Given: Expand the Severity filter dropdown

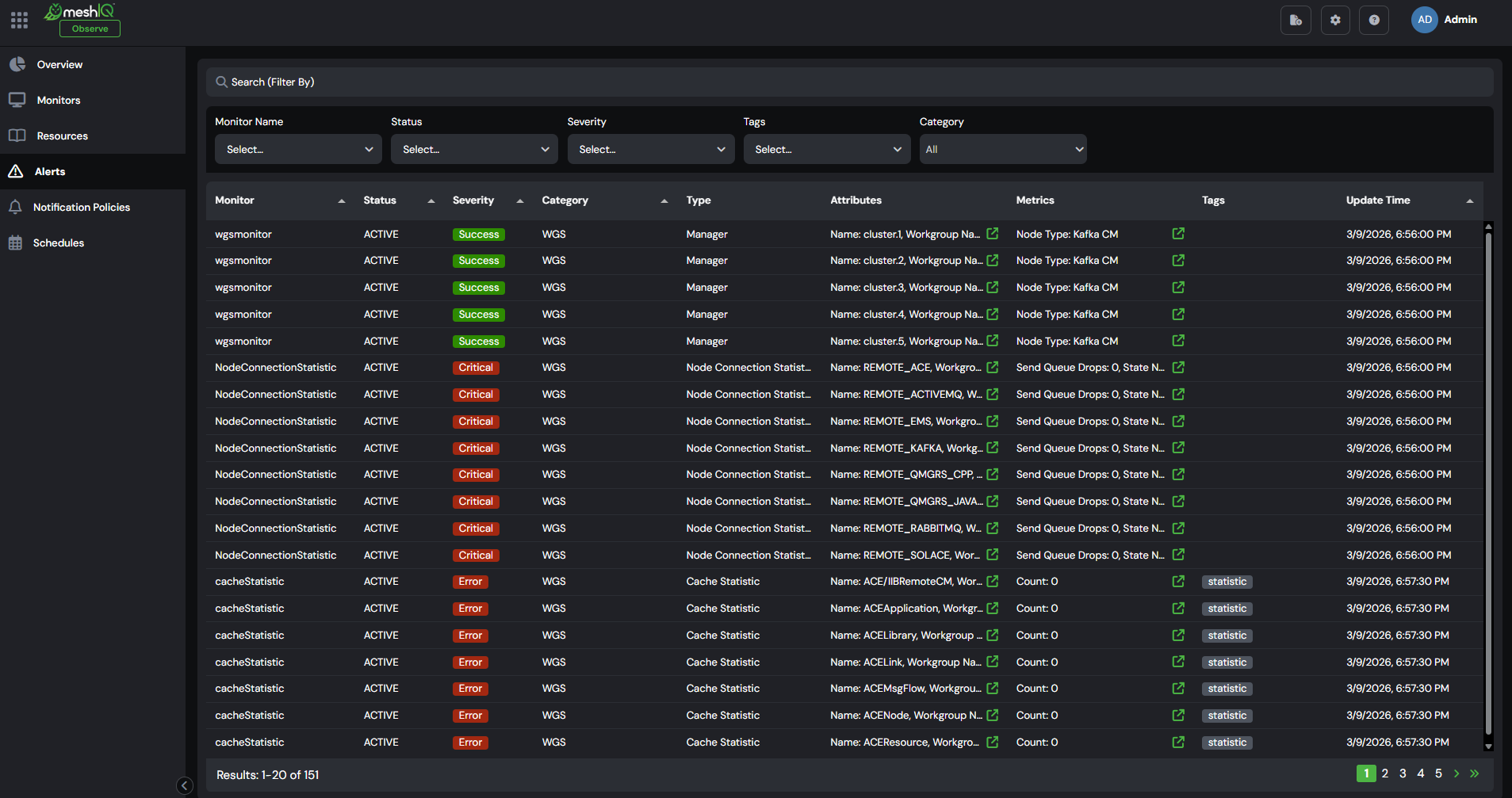Looking at the screenshot, I should point(651,149).
